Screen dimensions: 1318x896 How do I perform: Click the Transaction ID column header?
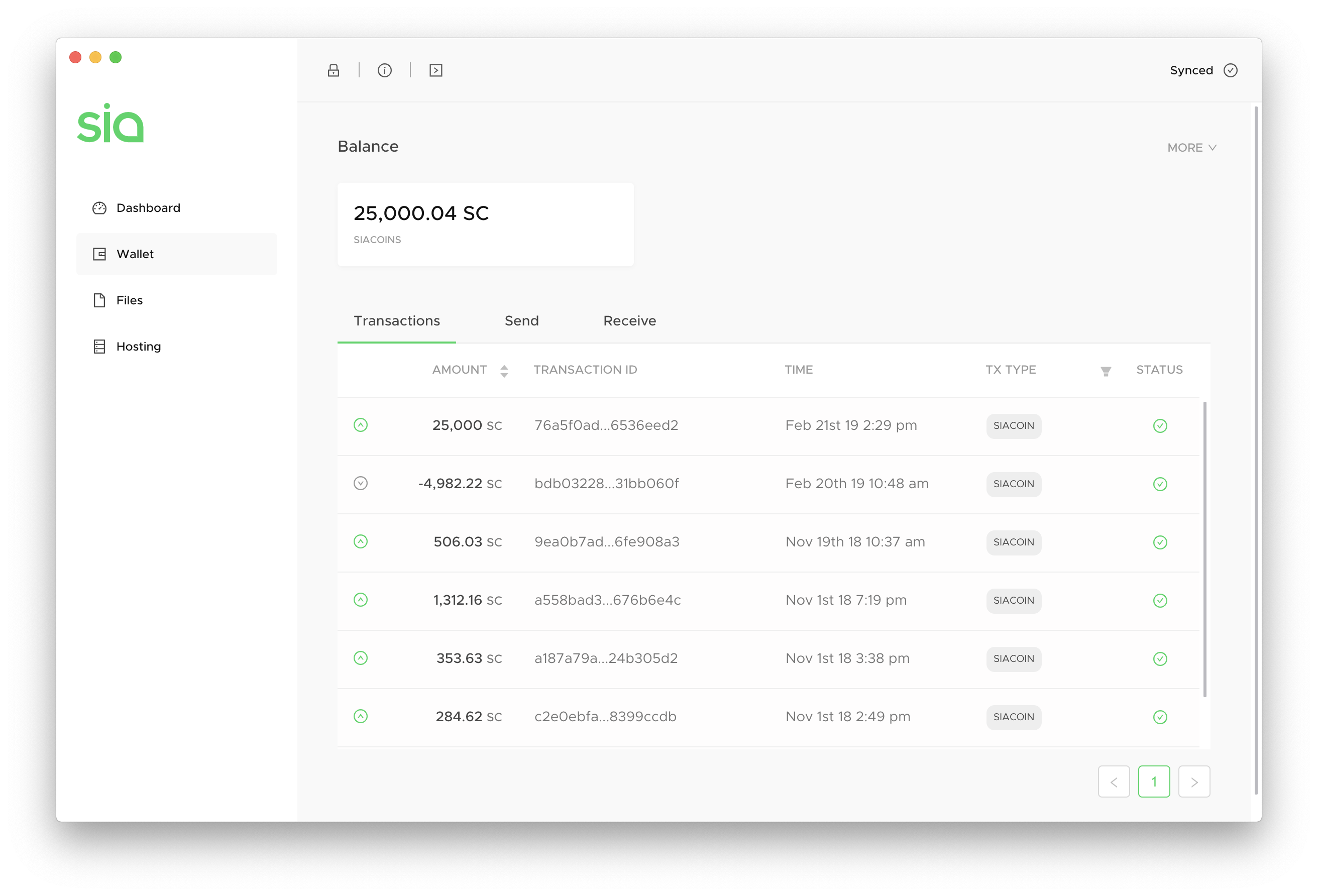click(585, 370)
